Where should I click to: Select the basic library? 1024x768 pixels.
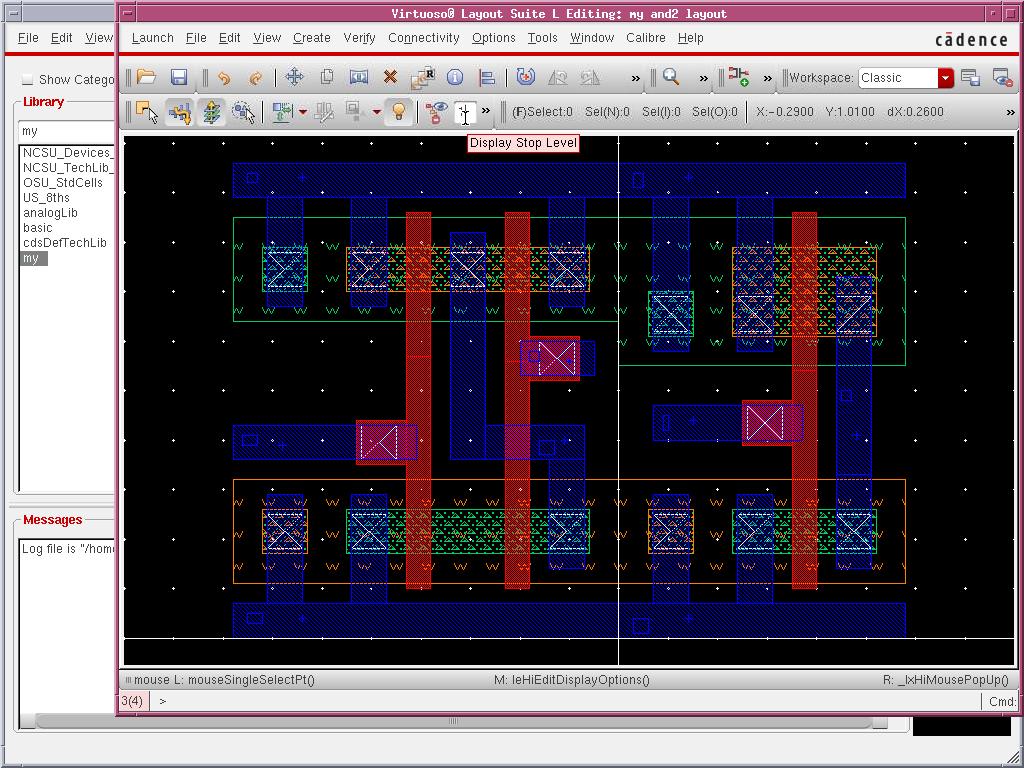[x=37, y=228]
